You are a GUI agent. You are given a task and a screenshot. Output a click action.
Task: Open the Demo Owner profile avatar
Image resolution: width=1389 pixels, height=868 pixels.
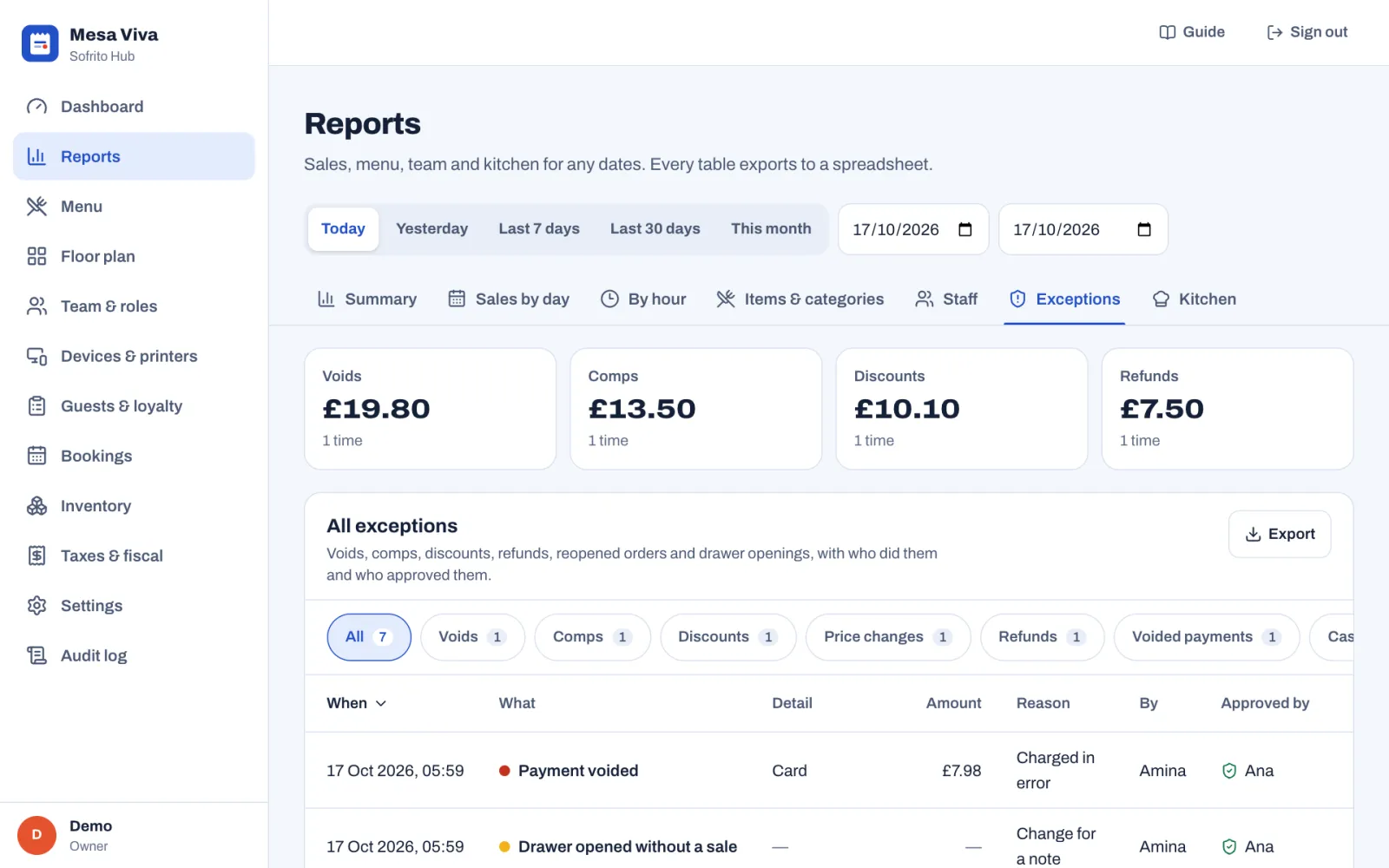pos(36,835)
